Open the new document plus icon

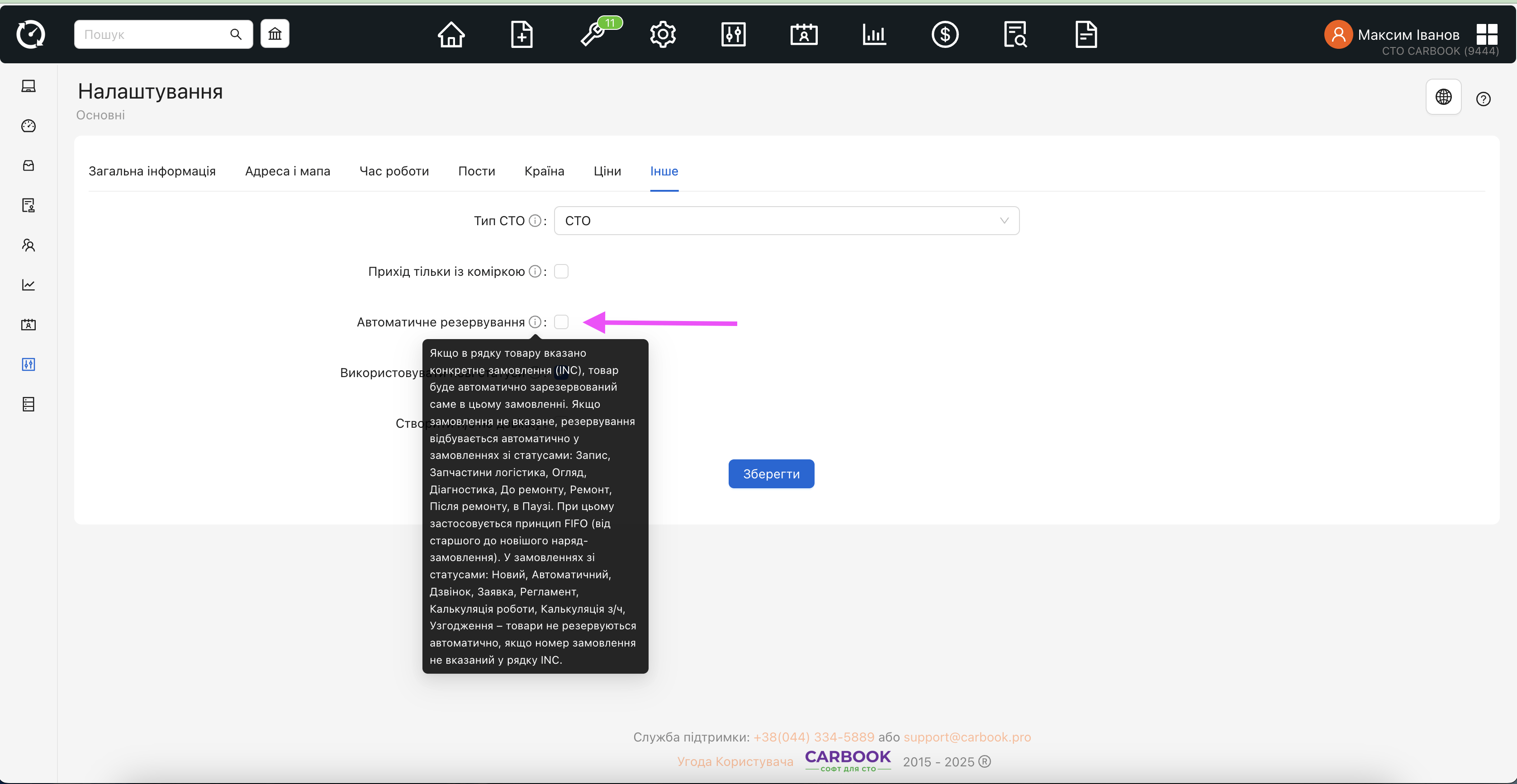[521, 34]
